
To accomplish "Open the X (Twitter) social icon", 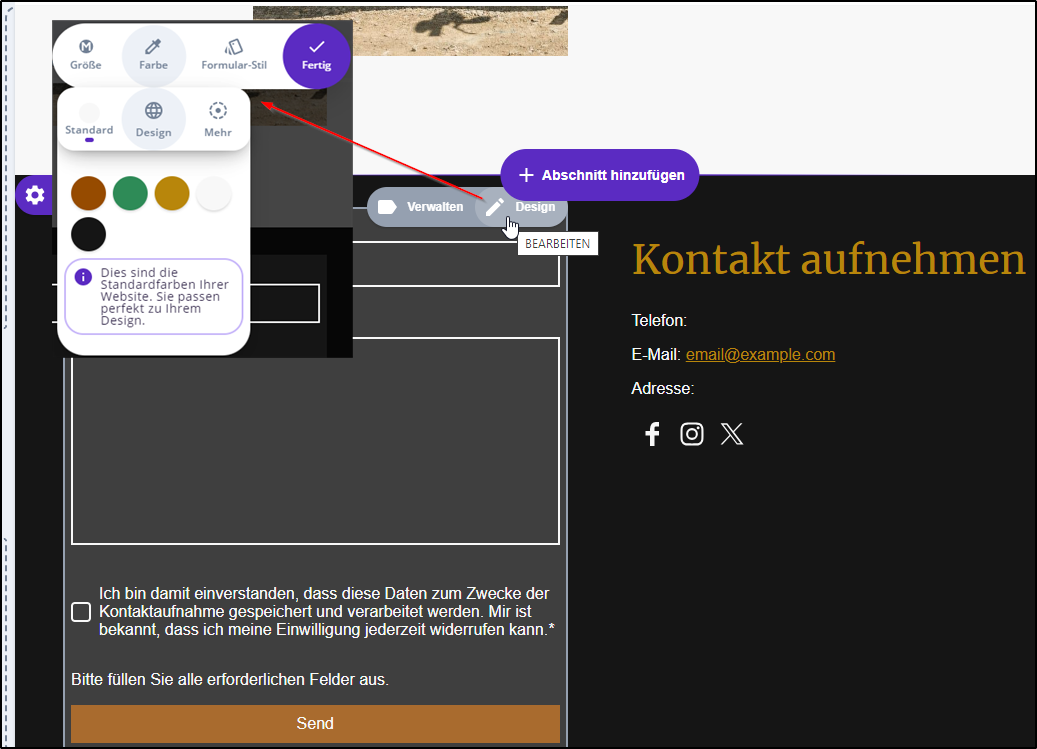I will click(732, 434).
